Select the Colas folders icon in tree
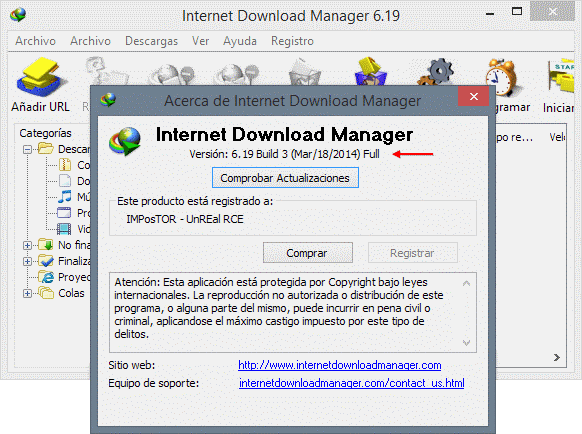This screenshot has width=582, height=434. coord(46,293)
